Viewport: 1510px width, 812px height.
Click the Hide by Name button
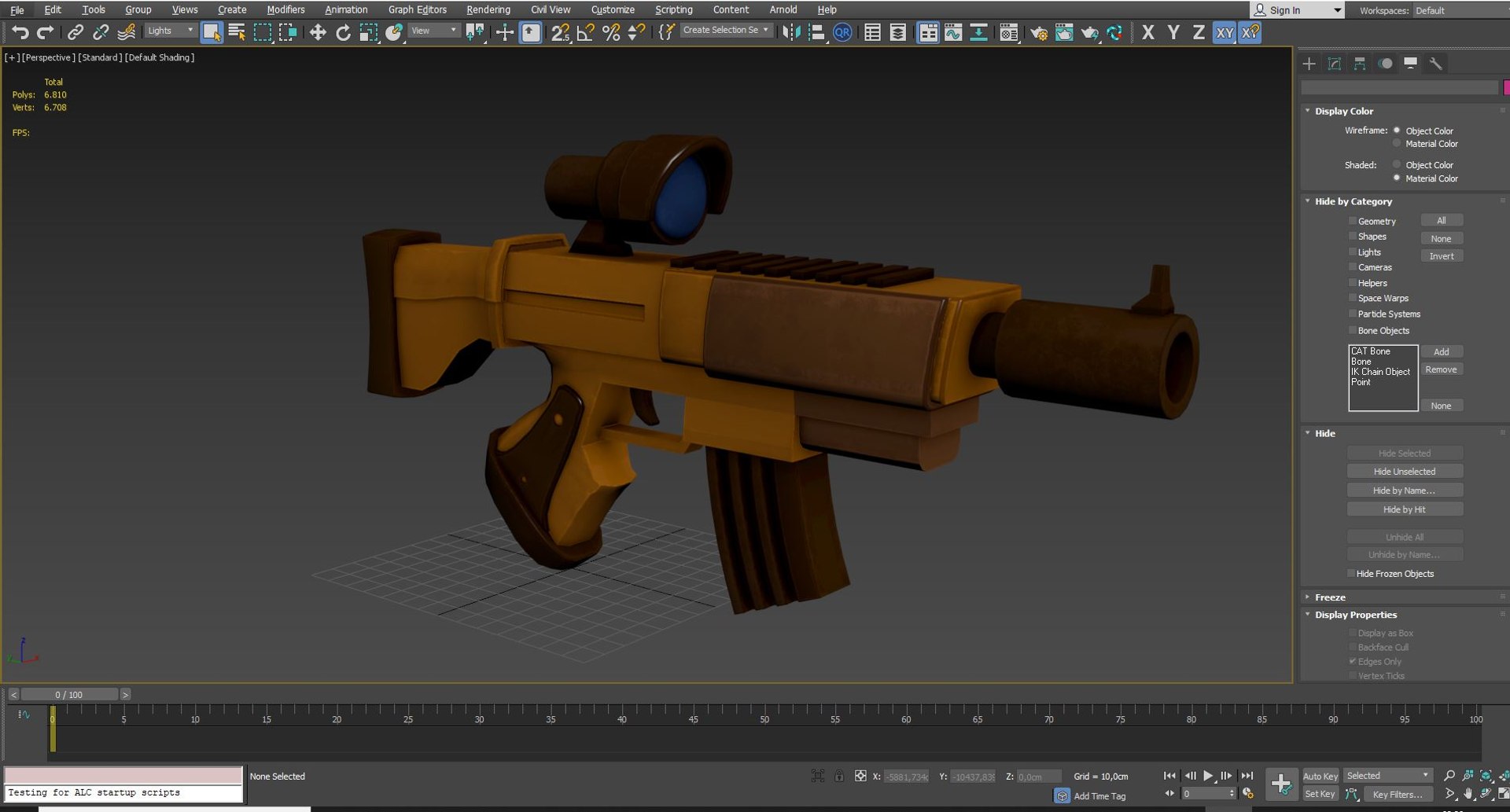(x=1405, y=490)
